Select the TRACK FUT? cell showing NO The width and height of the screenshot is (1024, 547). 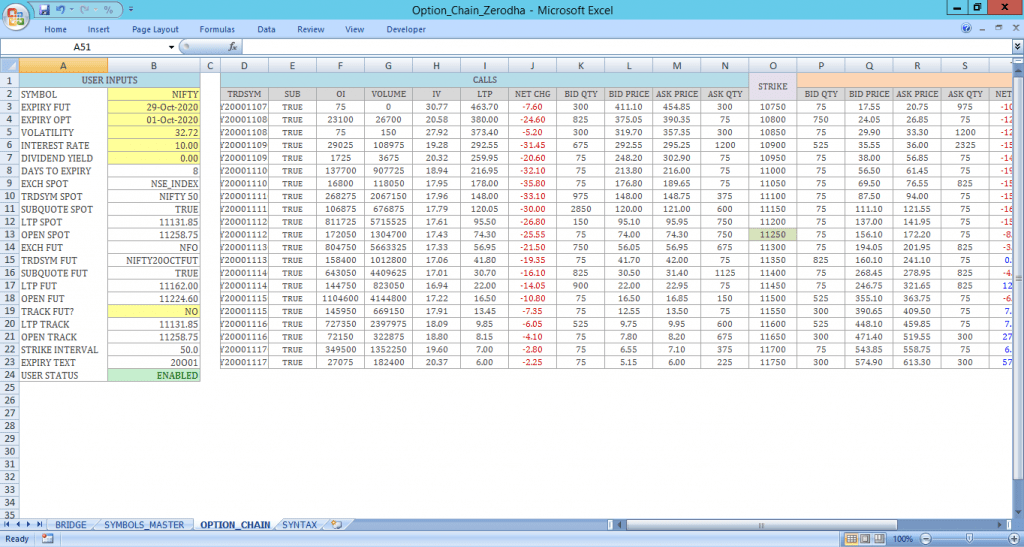(x=154, y=311)
